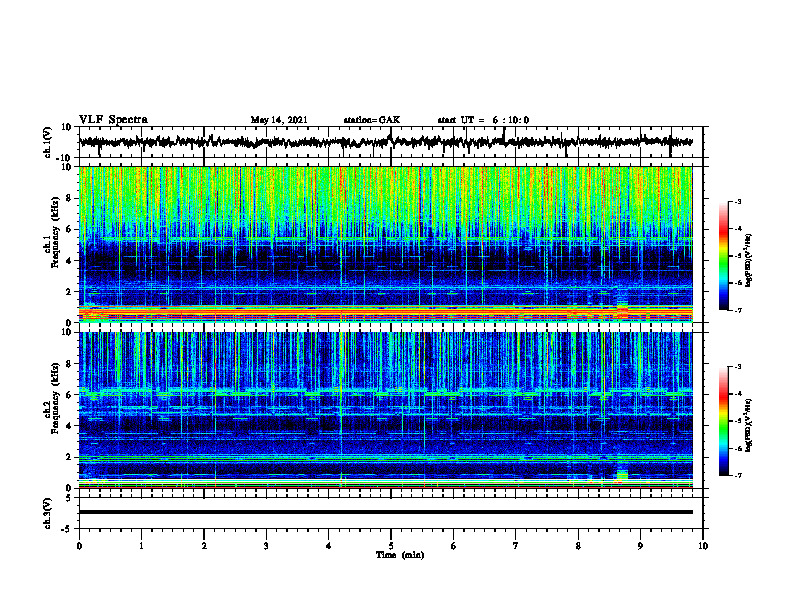Click the 3 minute tick label
The width and height of the screenshot is (792, 612).
pyautogui.click(x=266, y=546)
